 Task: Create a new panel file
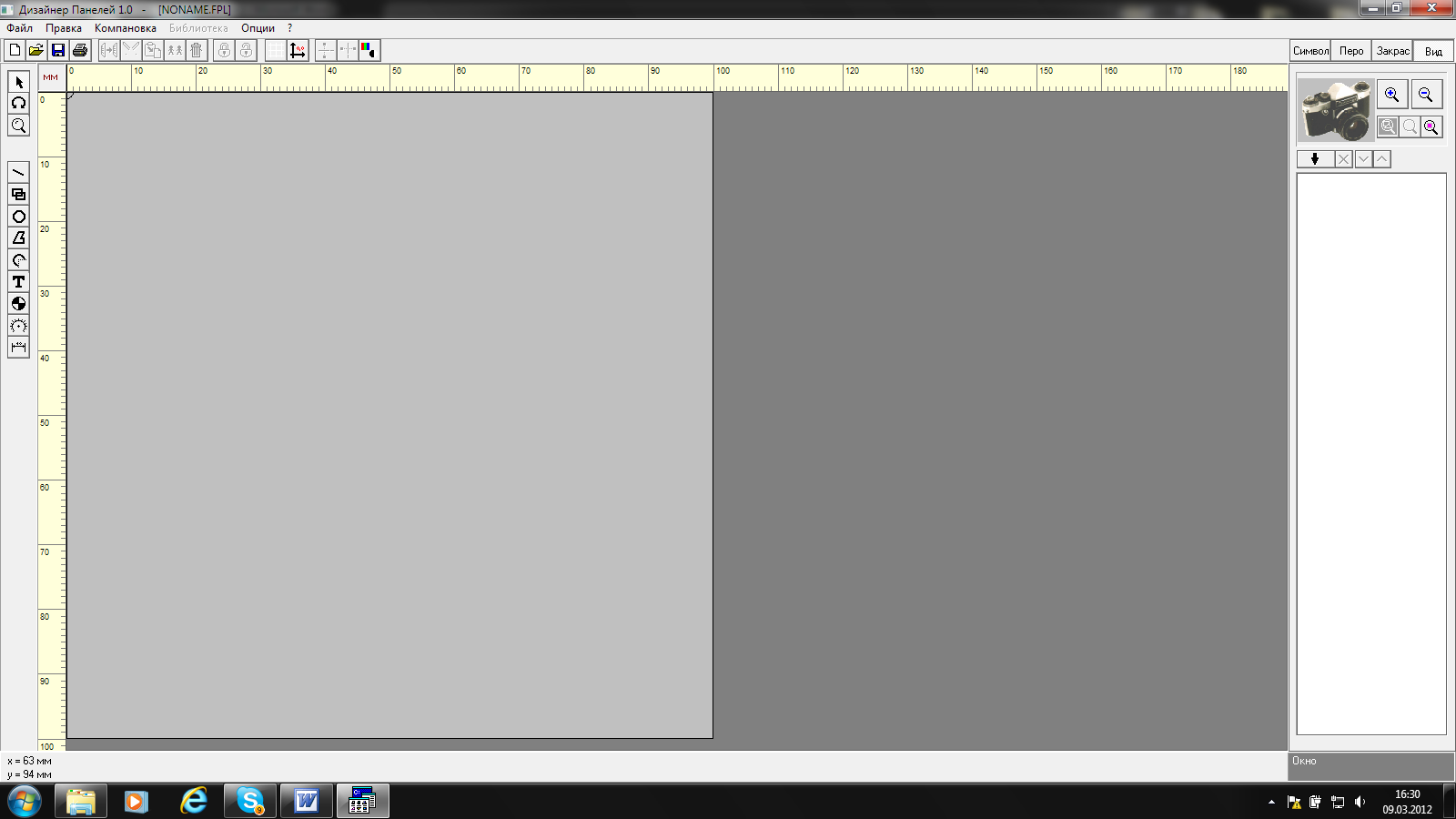pos(15,50)
